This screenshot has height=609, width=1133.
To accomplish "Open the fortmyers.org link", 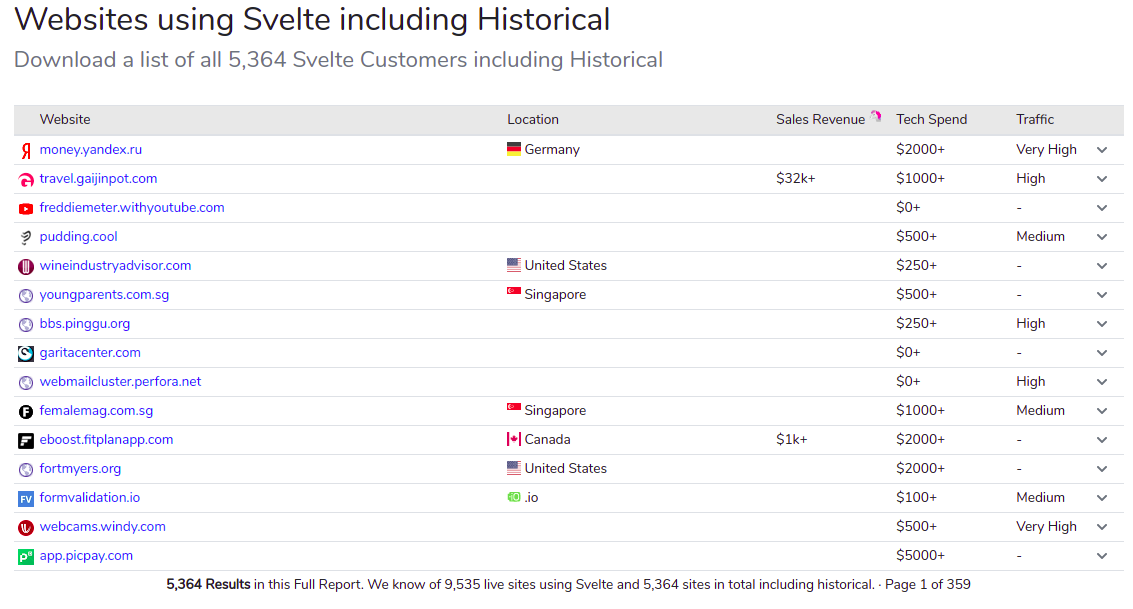I will click(x=80, y=469).
